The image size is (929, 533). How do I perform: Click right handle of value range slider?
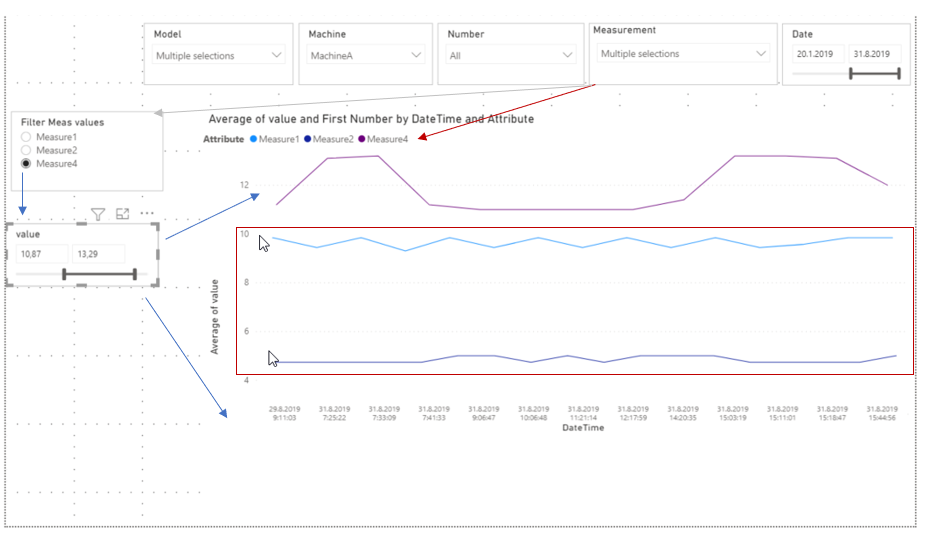pyautogui.click(x=135, y=274)
